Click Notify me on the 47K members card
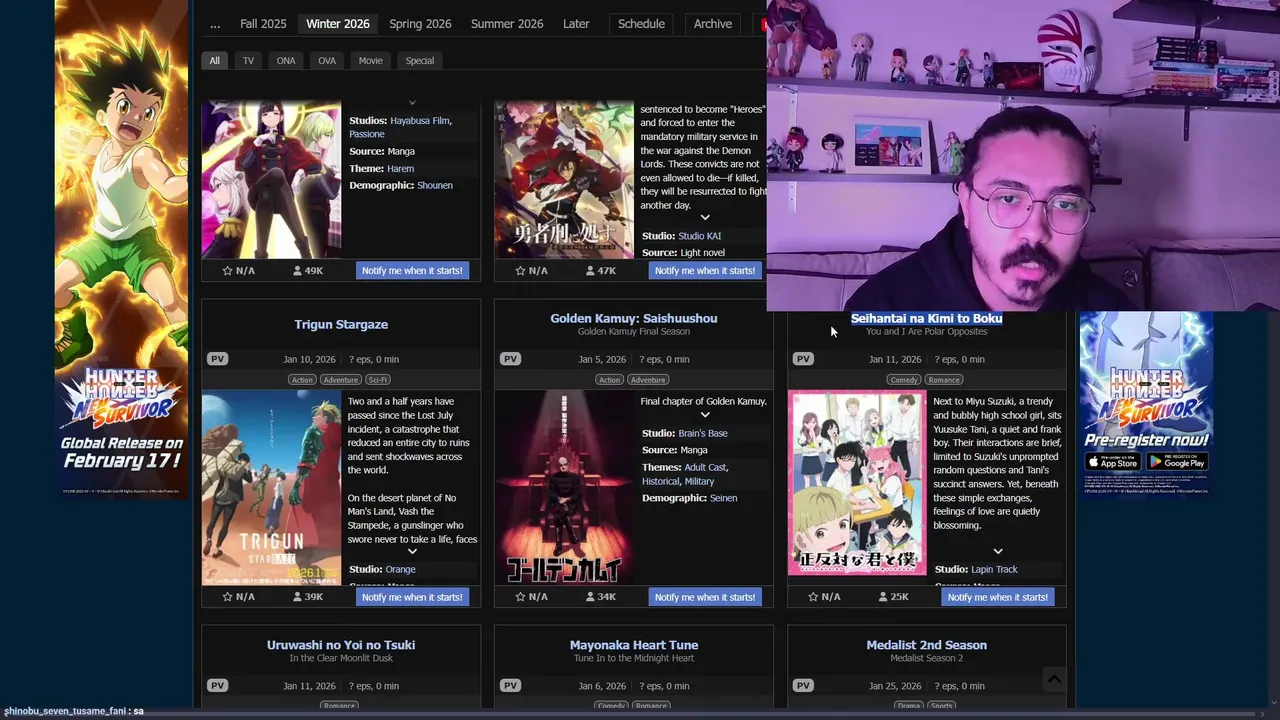The image size is (1280, 720). pos(705,271)
